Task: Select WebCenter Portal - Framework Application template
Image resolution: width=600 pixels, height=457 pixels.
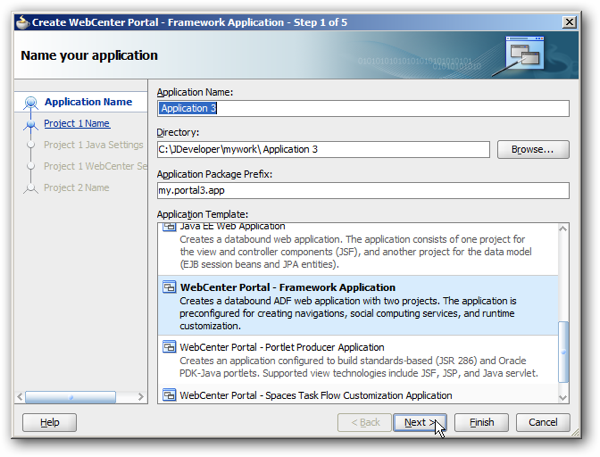Action: (358, 306)
